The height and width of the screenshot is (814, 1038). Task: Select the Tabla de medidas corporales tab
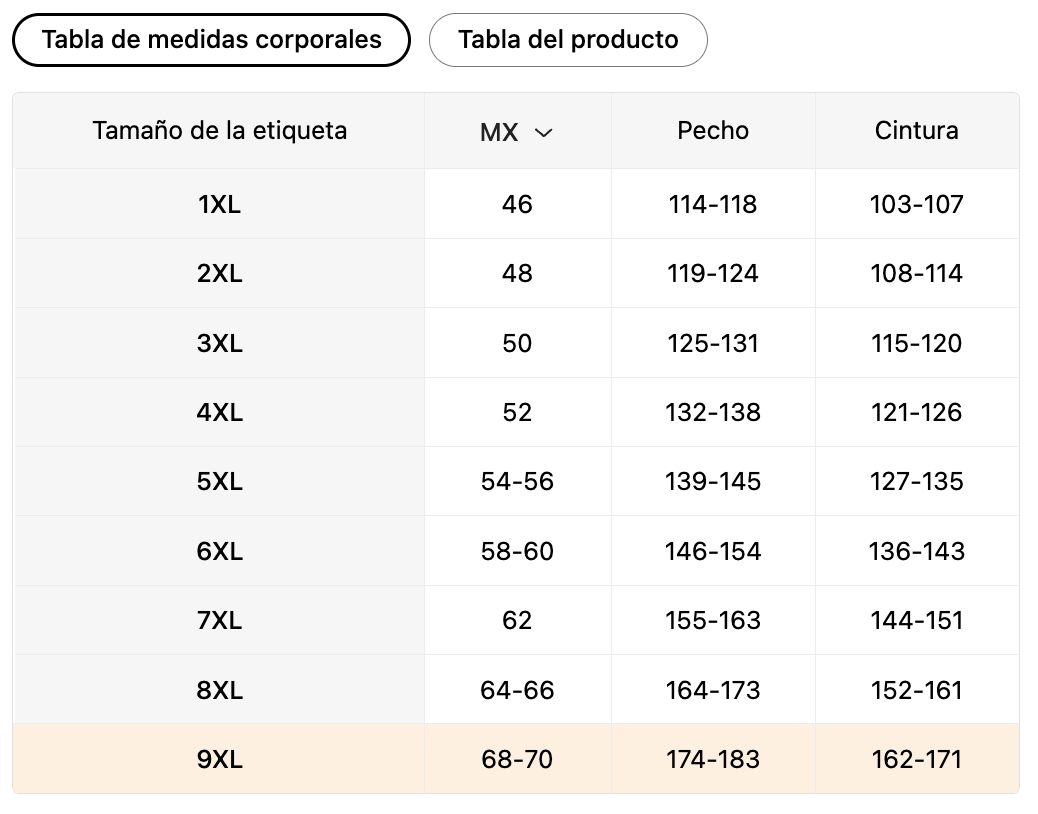[211, 40]
